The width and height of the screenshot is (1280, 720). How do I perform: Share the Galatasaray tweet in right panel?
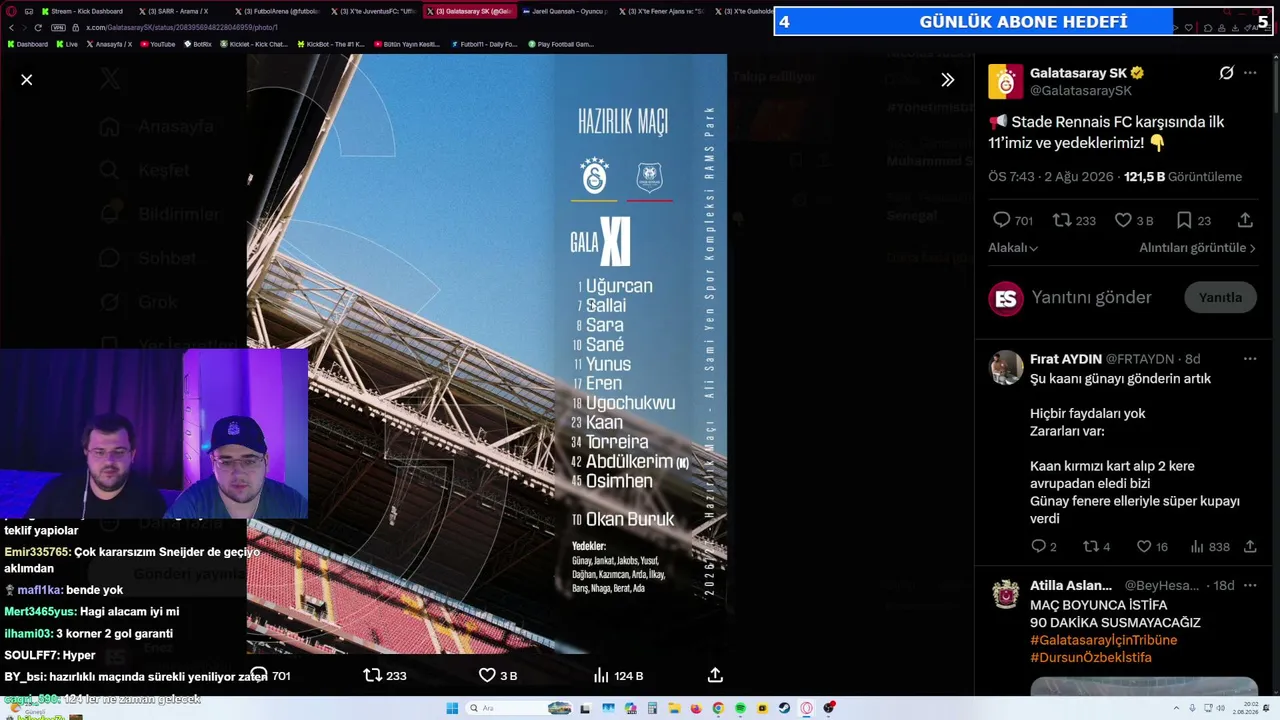click(1245, 220)
